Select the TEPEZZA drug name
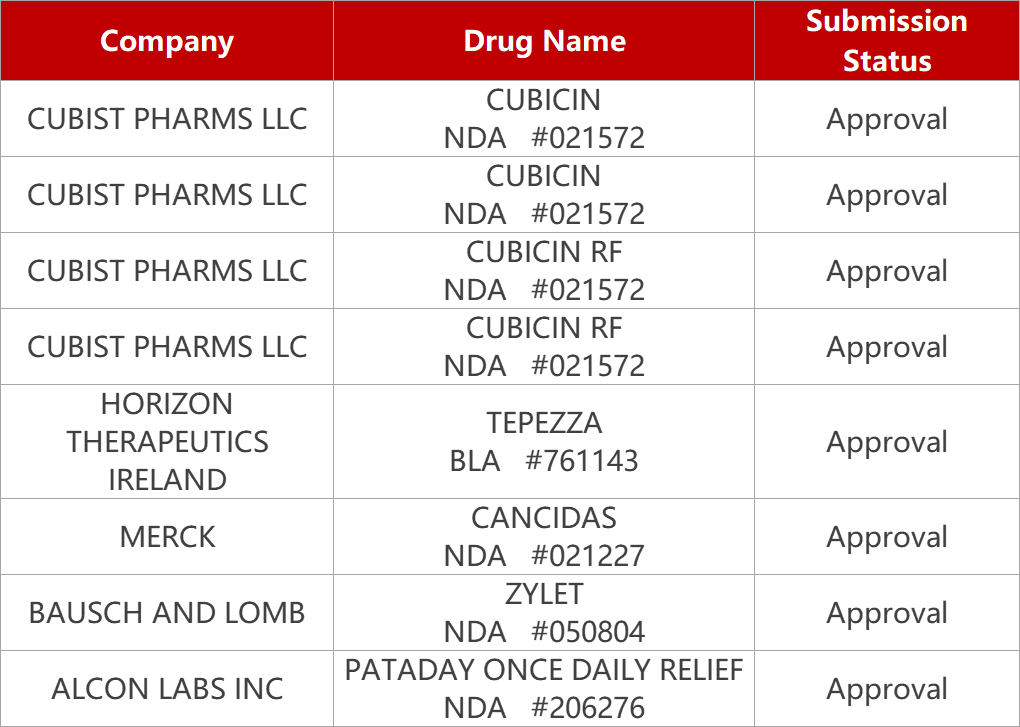 [x=544, y=423]
